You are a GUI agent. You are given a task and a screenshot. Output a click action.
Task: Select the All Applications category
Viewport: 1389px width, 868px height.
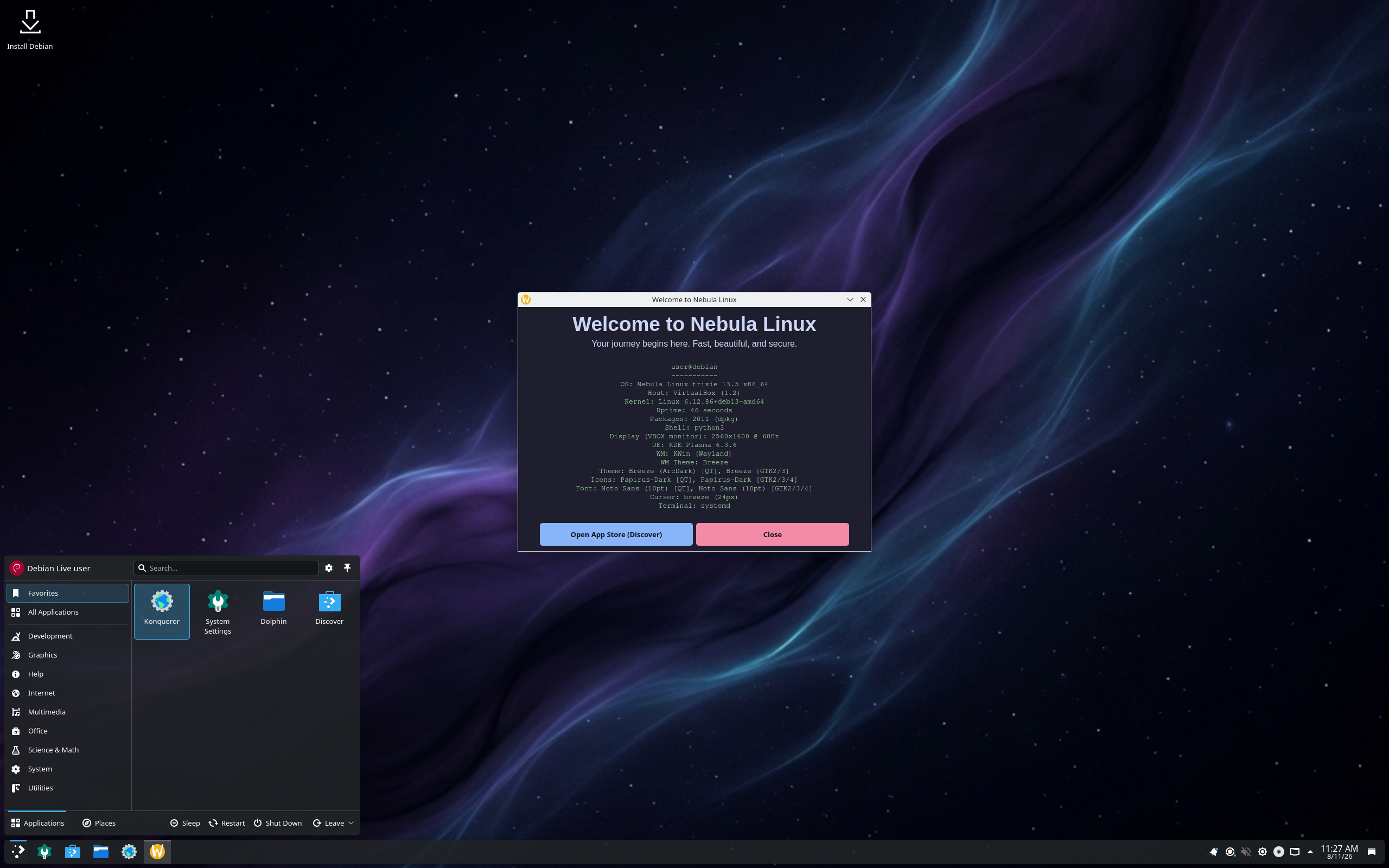(68, 612)
